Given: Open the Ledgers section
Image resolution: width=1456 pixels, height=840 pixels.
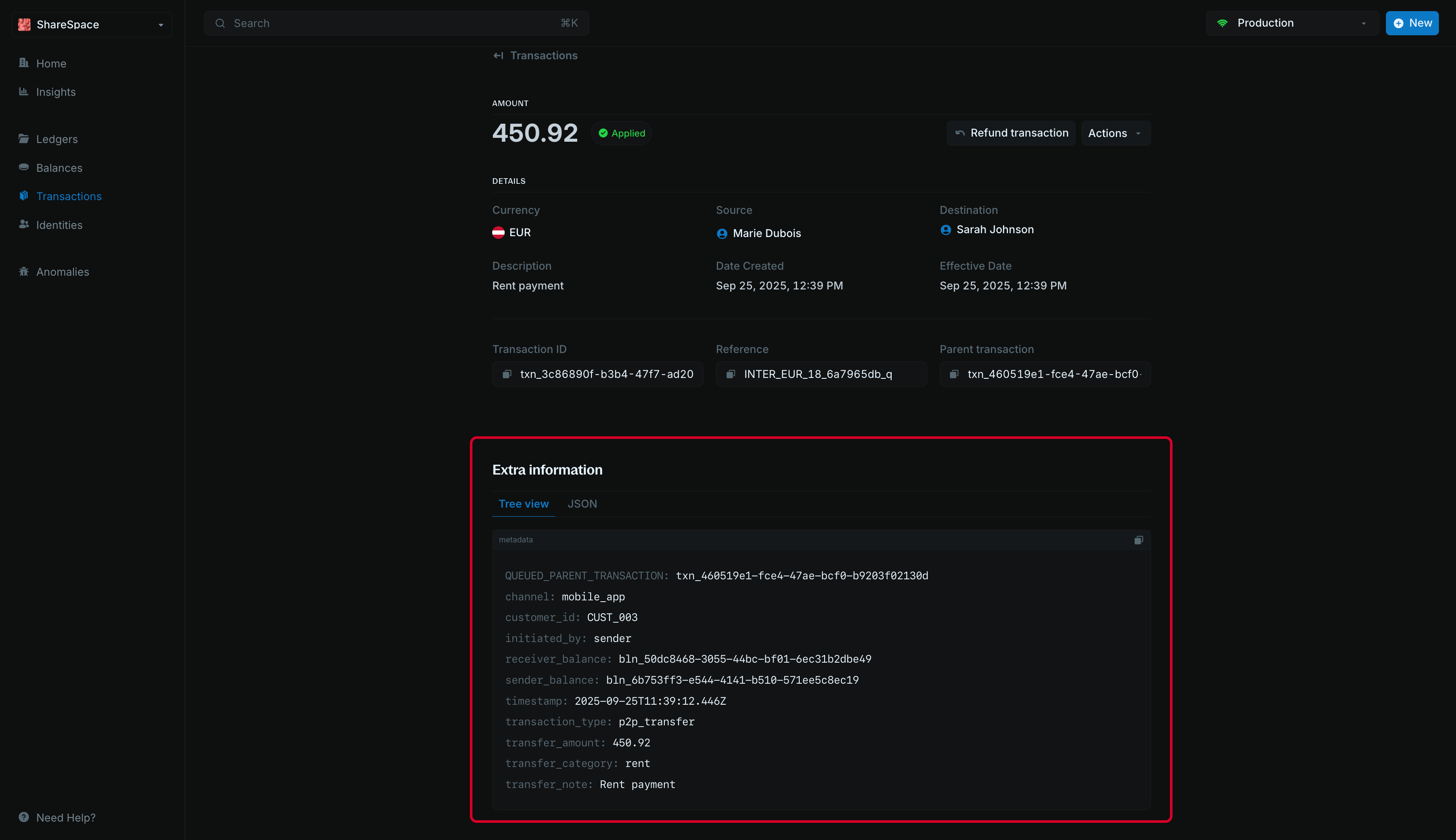Looking at the screenshot, I should 57,139.
